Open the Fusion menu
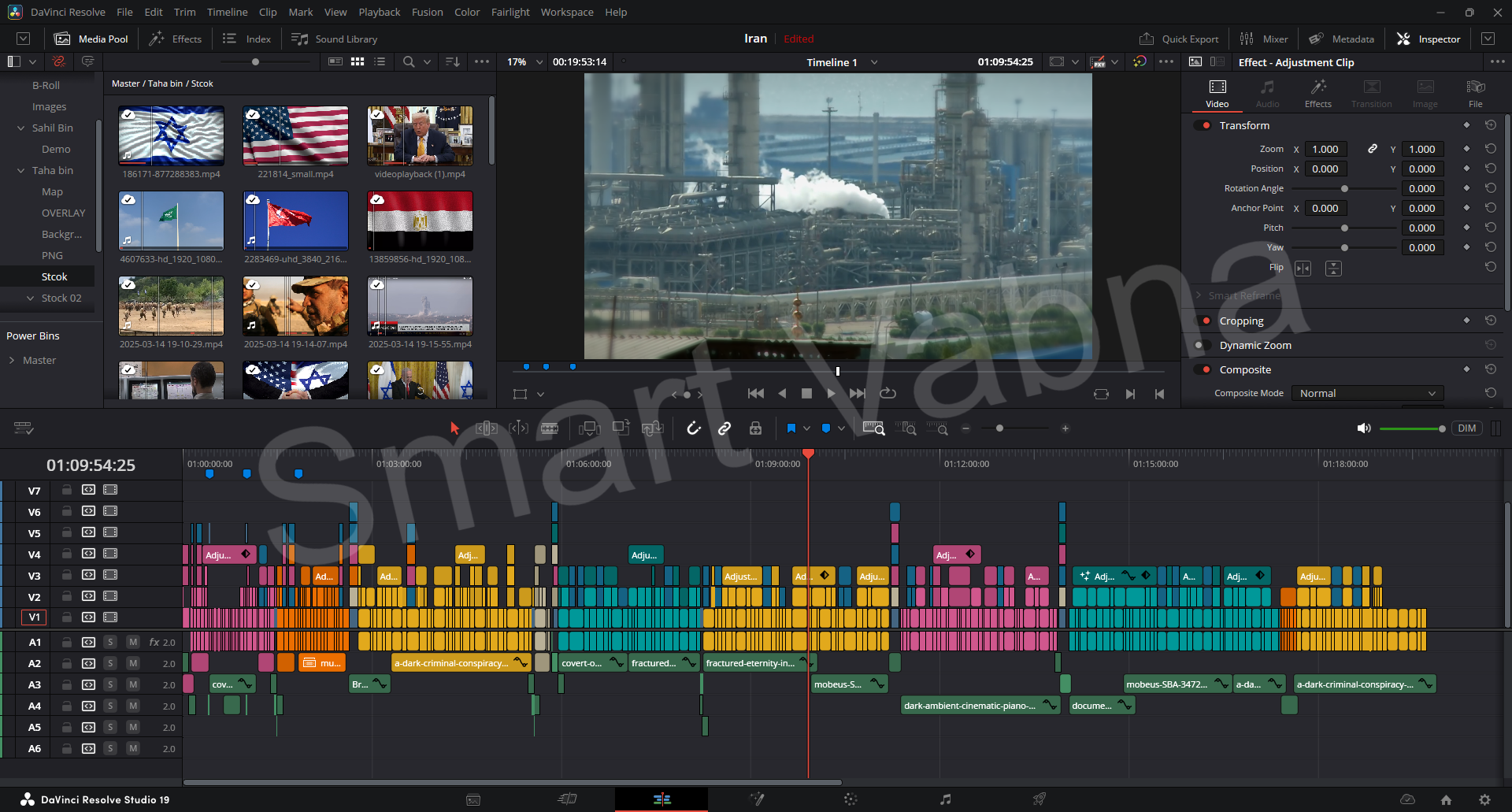The image size is (1512, 812). coord(427,12)
